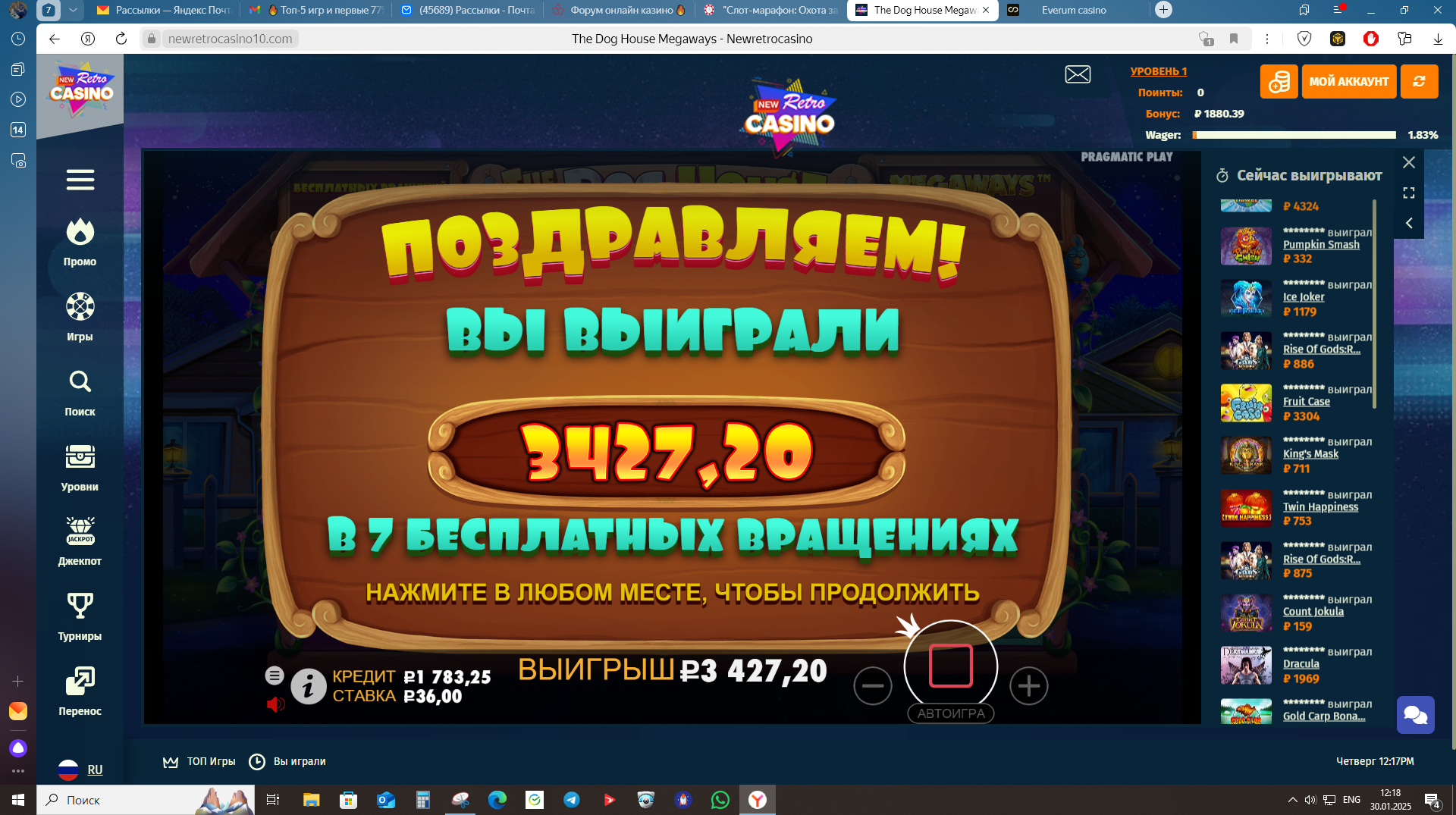
Task: Open the Джекпот jackpot page
Action: pyautogui.click(x=80, y=541)
